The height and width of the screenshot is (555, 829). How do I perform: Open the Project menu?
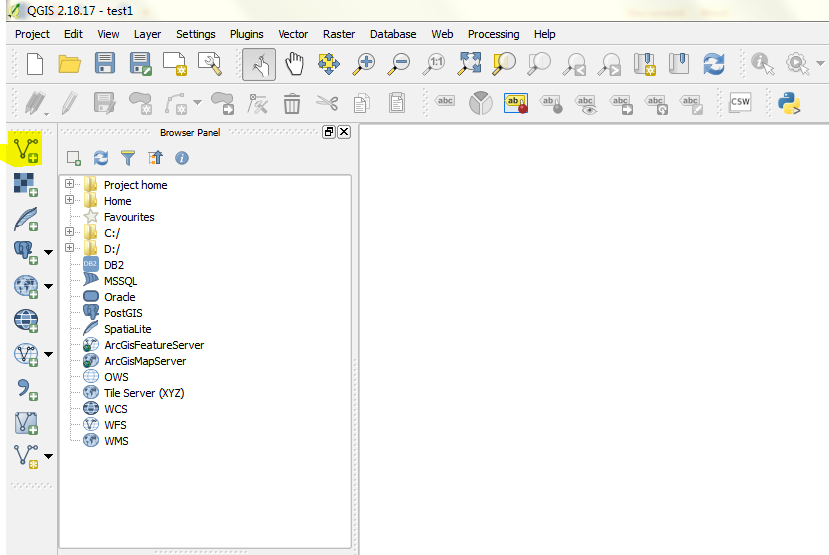[32, 34]
